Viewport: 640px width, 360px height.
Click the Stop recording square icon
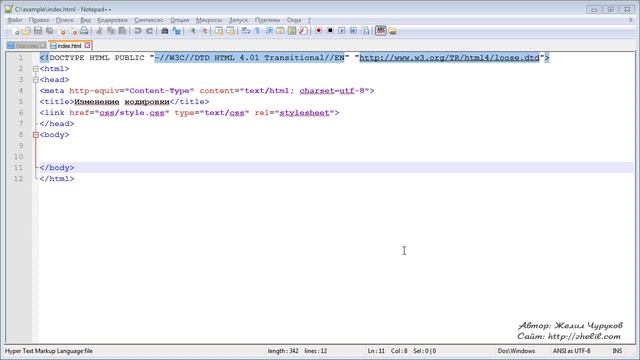pos(330,31)
